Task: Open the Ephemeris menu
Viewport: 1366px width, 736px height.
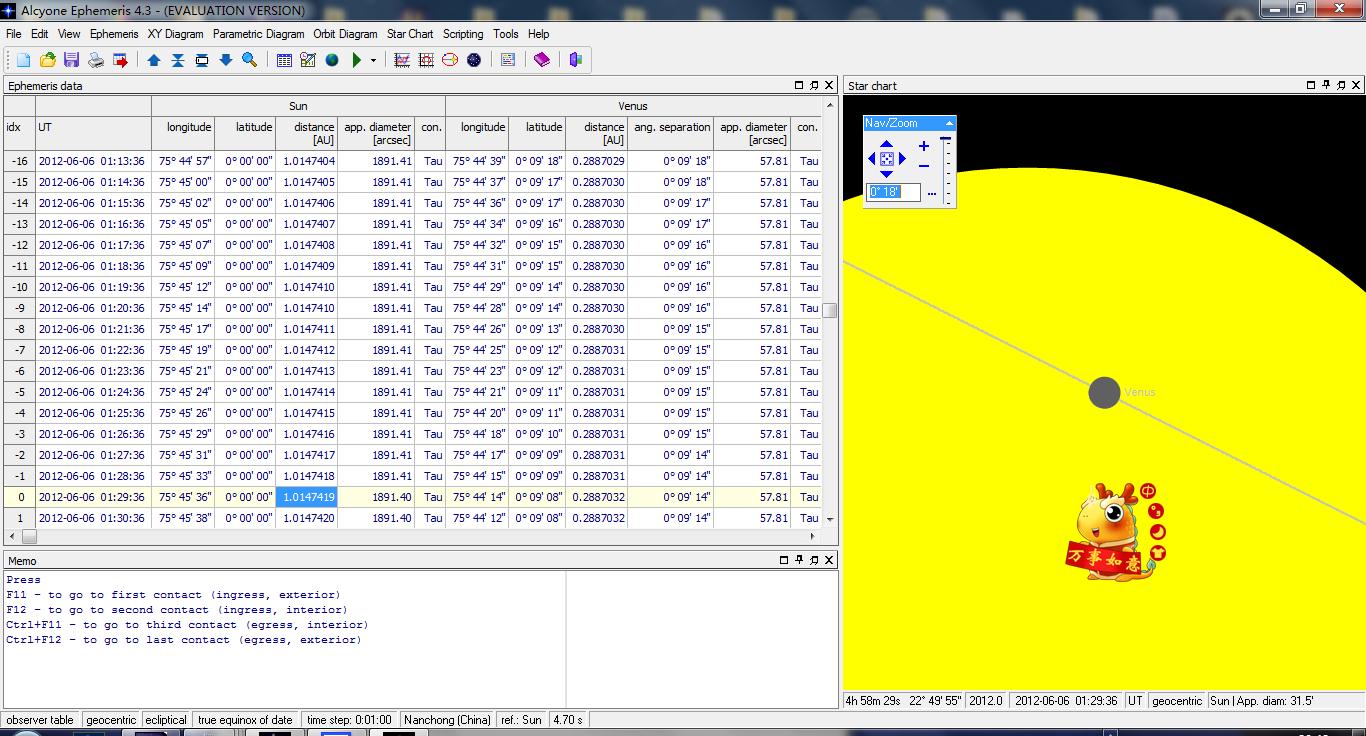Action: point(114,34)
